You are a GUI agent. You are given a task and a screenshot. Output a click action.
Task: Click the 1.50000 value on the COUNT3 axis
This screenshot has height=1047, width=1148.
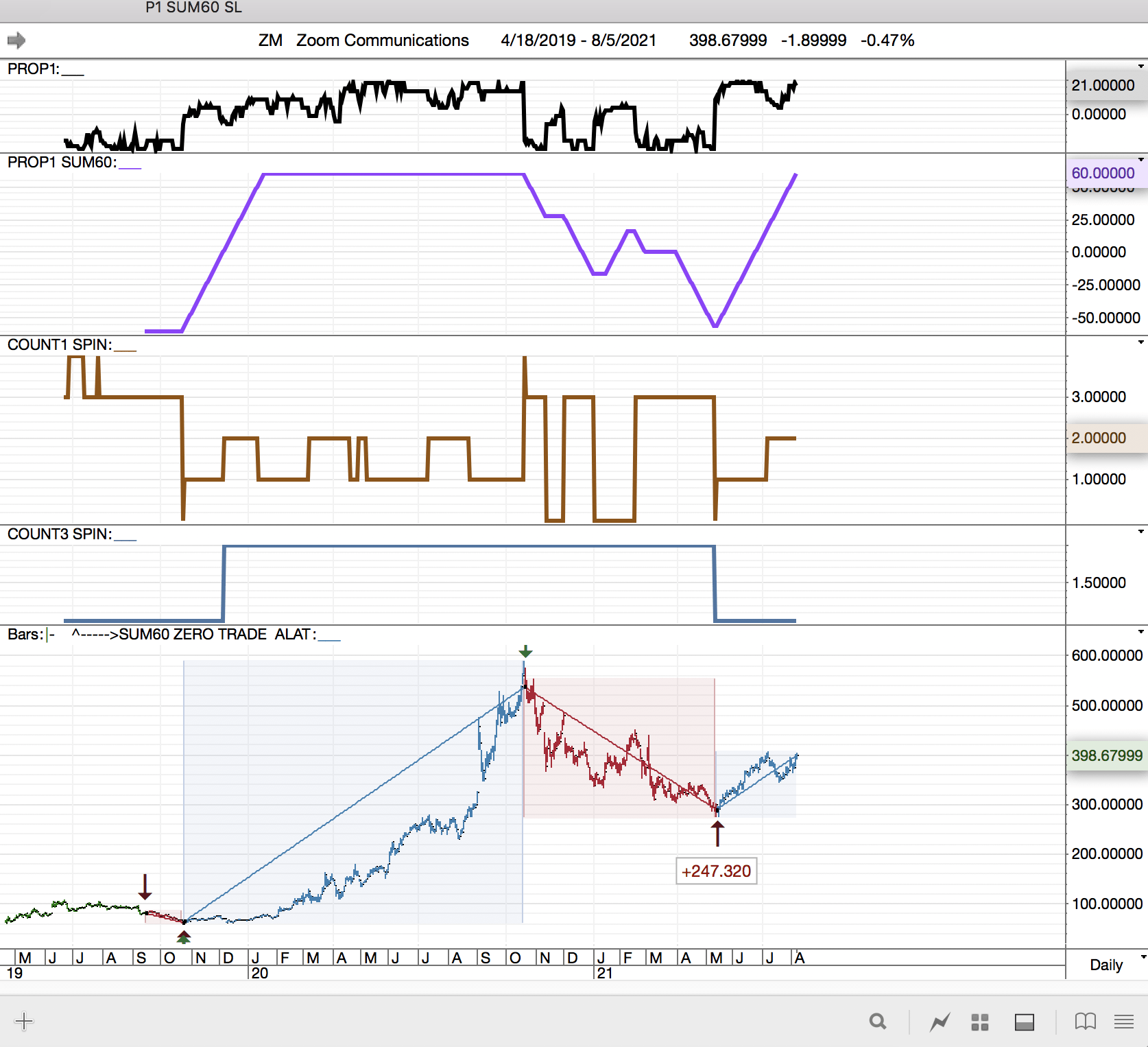coord(1099,583)
